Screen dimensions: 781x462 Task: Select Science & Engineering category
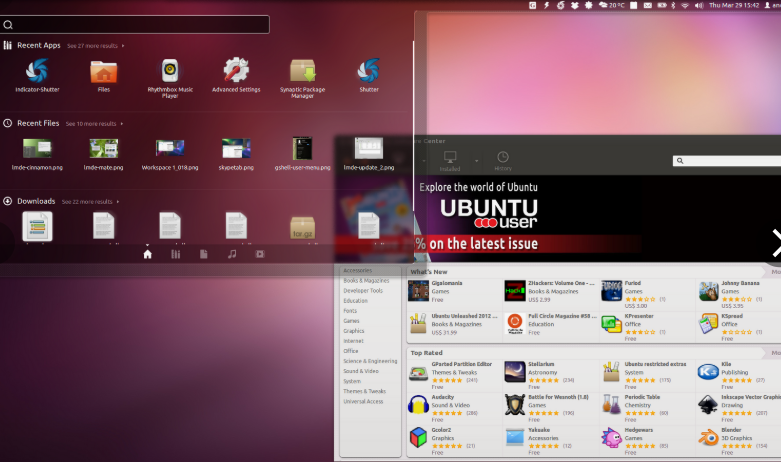click(x=370, y=361)
